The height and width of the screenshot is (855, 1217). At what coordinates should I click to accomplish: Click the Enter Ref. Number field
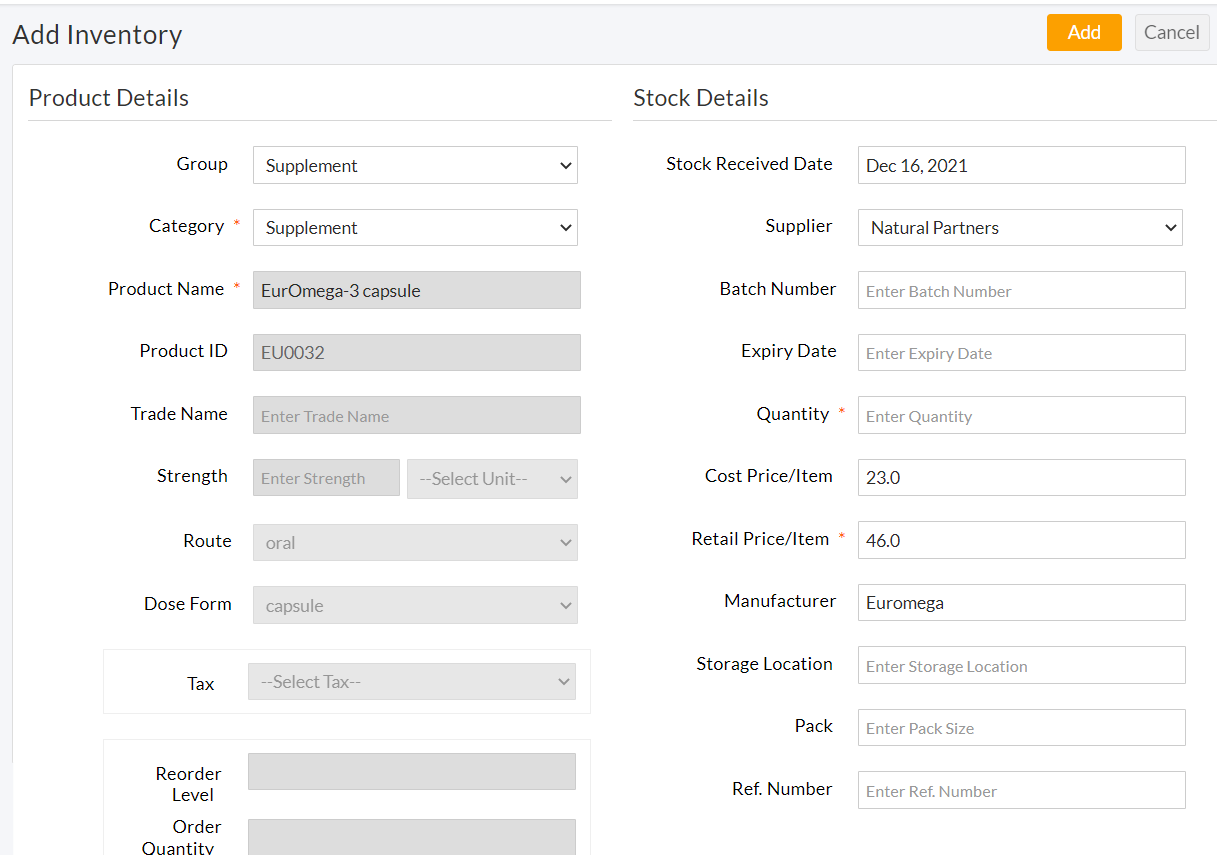[1020, 790]
